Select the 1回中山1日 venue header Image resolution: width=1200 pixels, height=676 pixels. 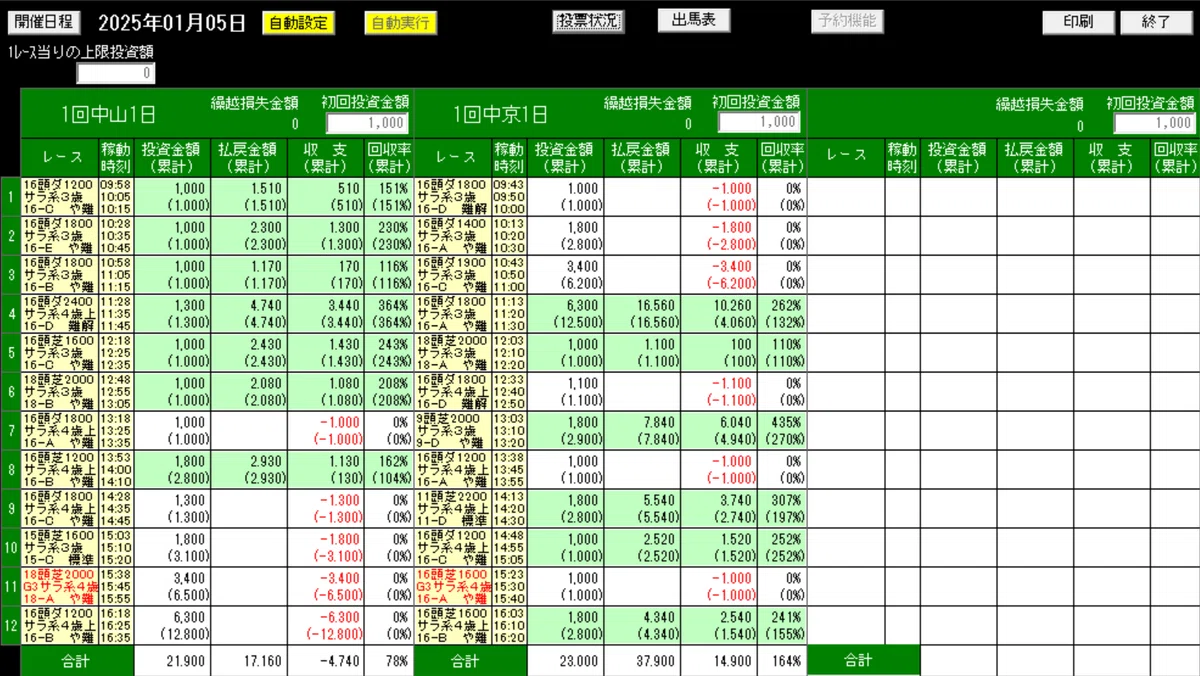tap(108, 114)
